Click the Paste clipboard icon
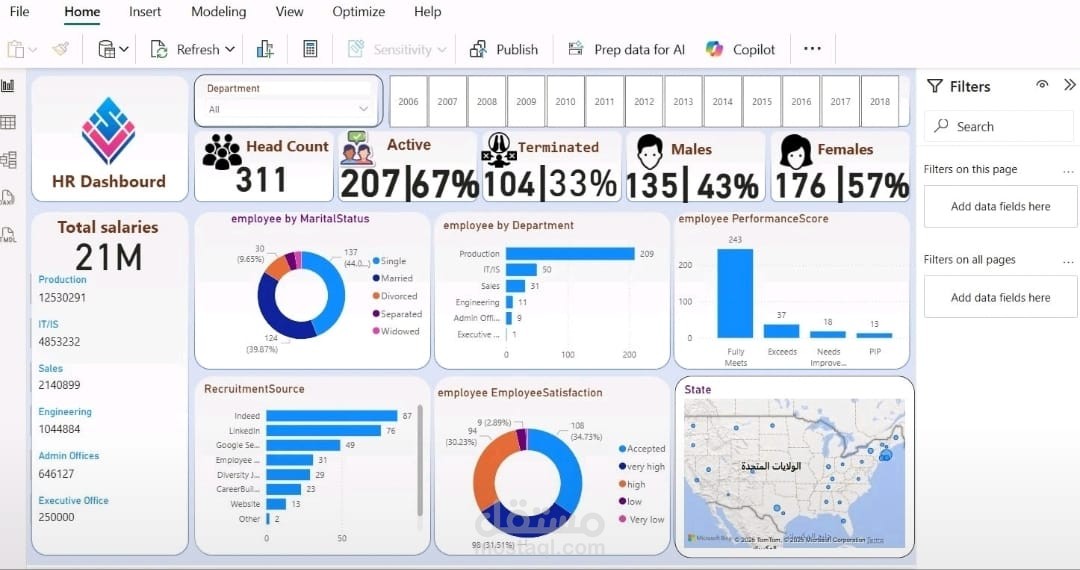 pyautogui.click(x=15, y=50)
